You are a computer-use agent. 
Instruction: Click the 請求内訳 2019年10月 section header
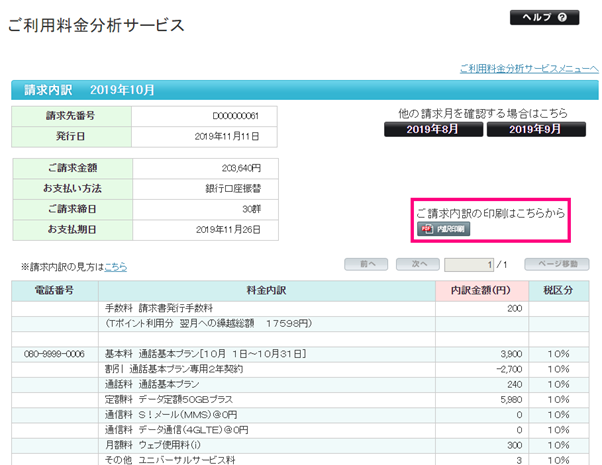pos(90,90)
